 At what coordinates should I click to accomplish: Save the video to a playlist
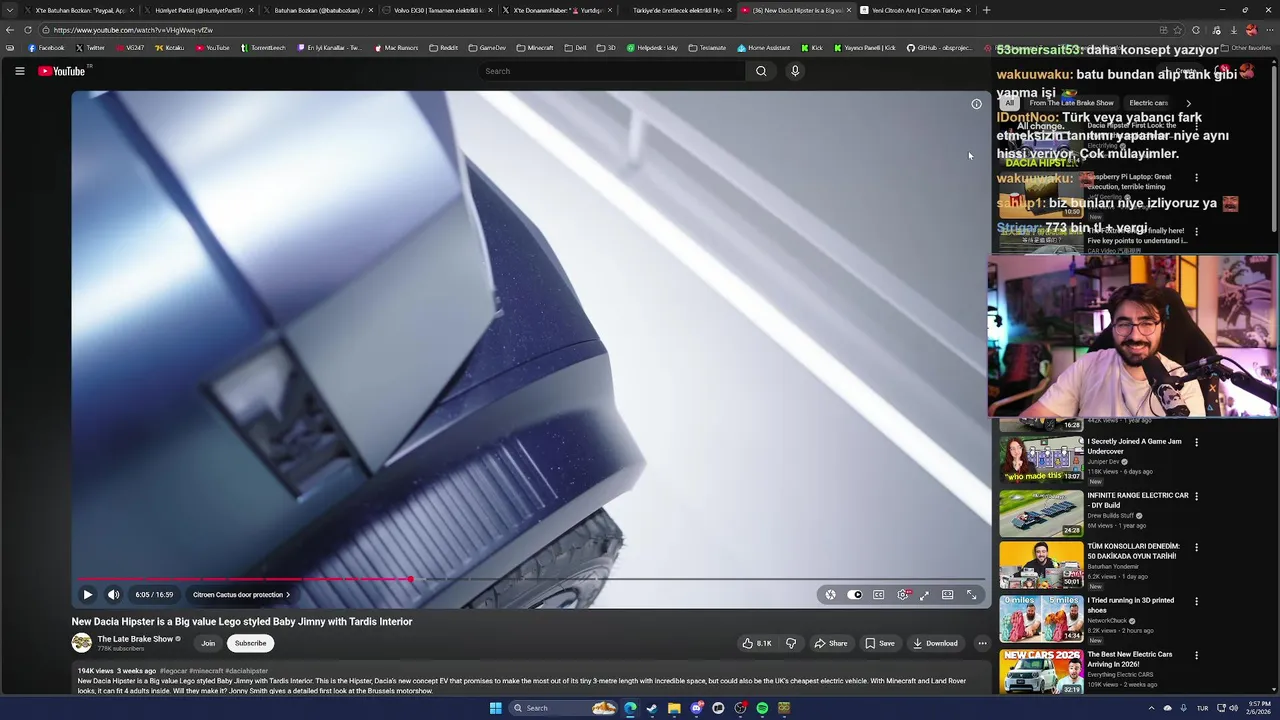coord(880,643)
